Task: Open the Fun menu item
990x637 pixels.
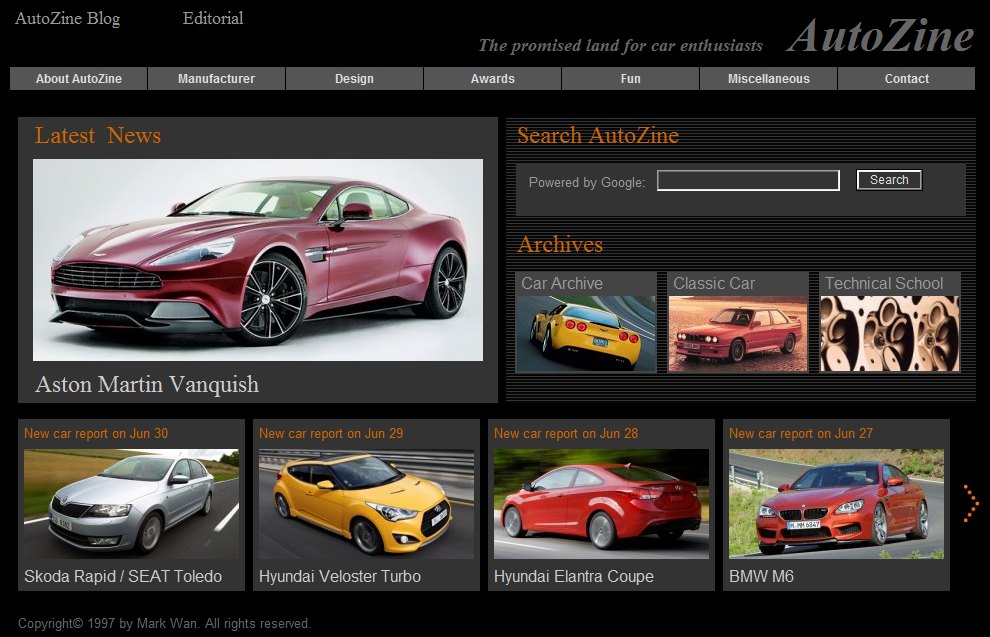Action: pos(630,79)
